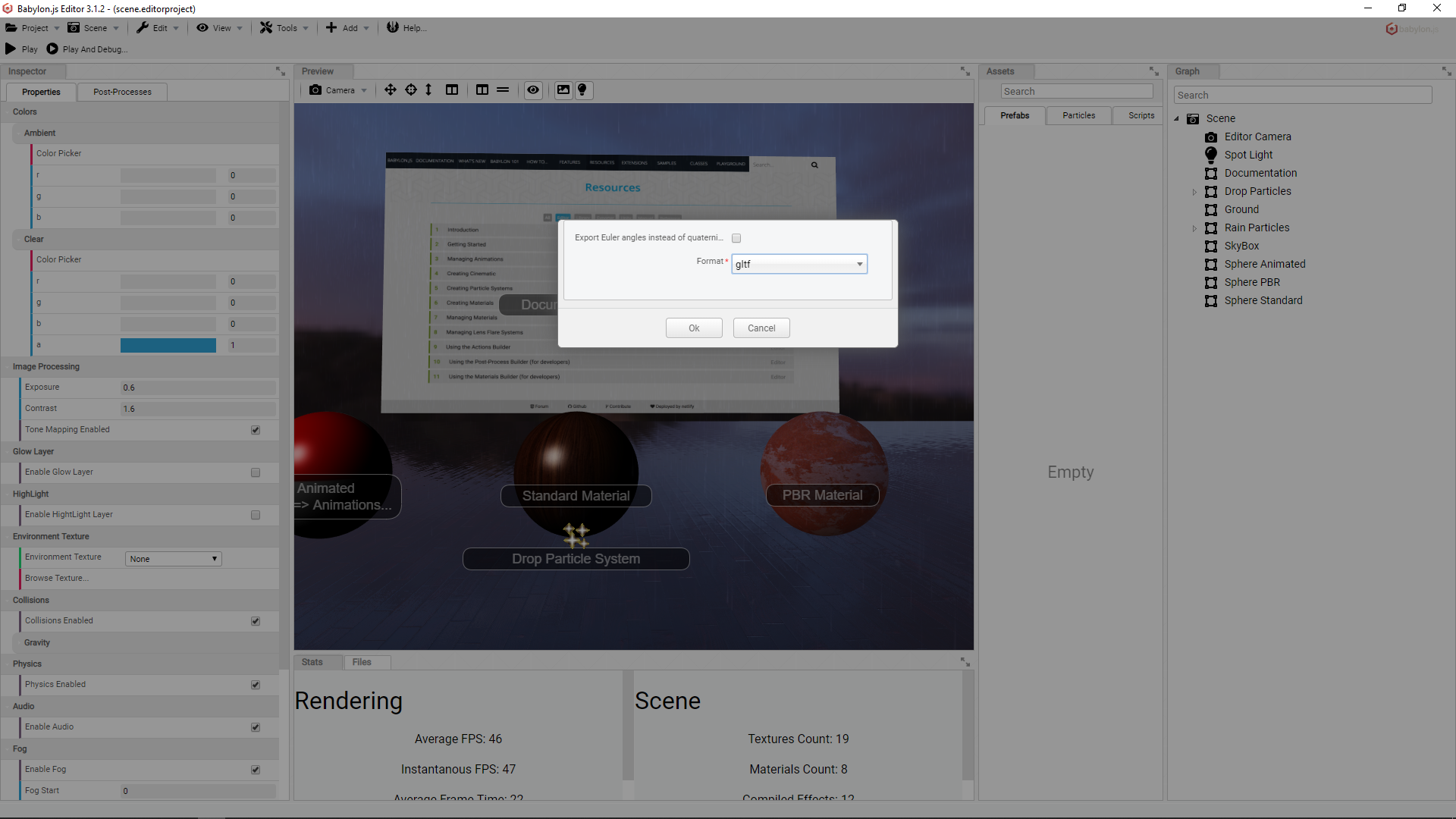This screenshot has height=819, width=1456.
Task: Click the Clear g slider track
Action: coord(168,303)
